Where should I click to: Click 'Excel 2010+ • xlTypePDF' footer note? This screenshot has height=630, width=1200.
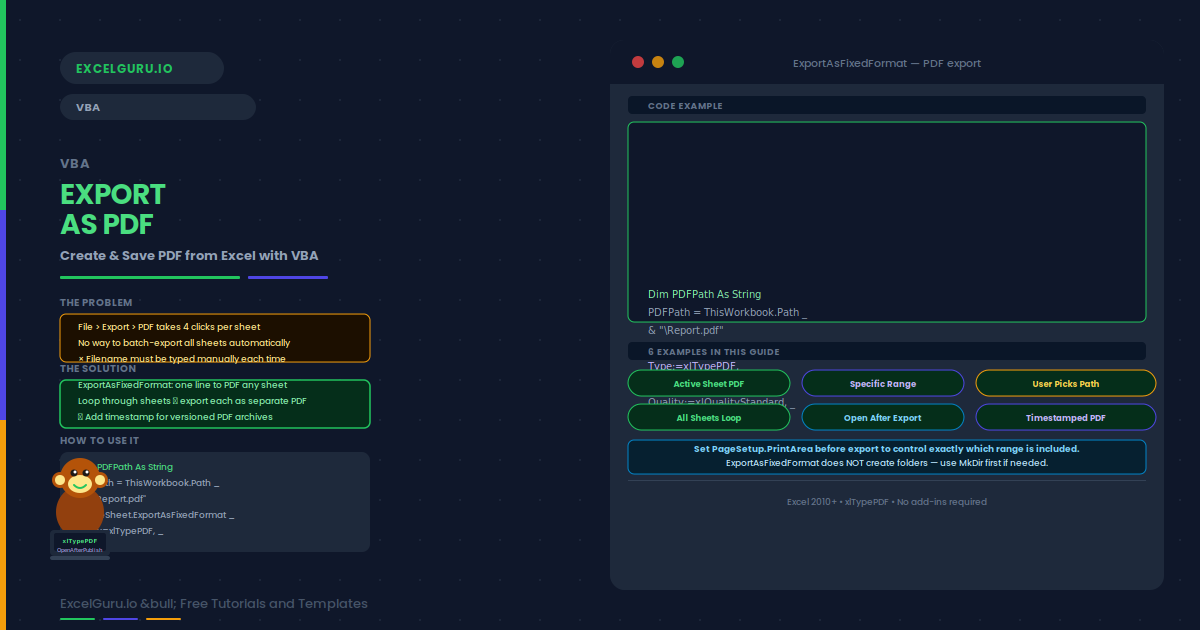click(x=887, y=502)
